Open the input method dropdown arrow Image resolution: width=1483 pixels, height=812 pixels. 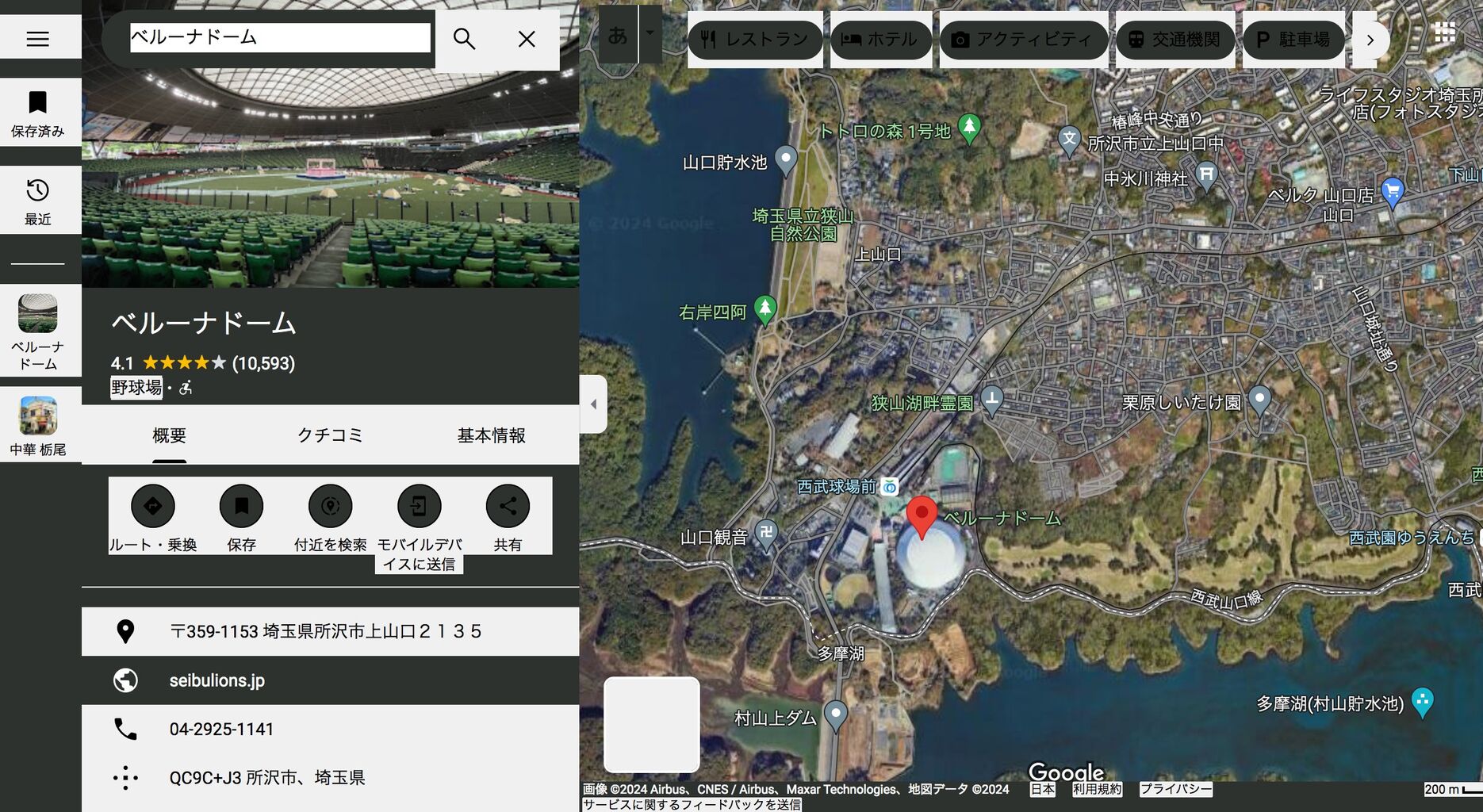650,34
